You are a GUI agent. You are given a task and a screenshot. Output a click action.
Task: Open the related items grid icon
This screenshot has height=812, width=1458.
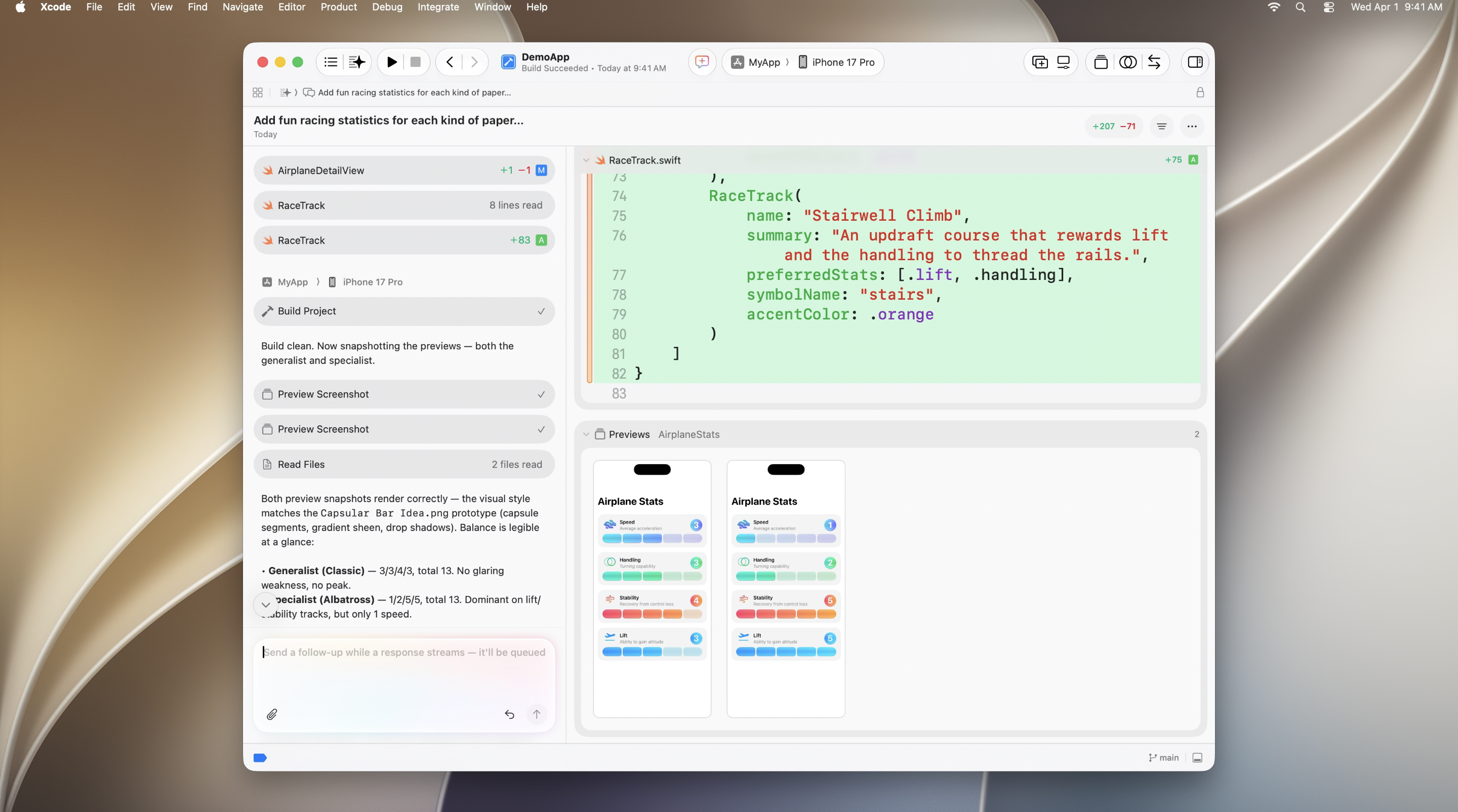coord(258,92)
